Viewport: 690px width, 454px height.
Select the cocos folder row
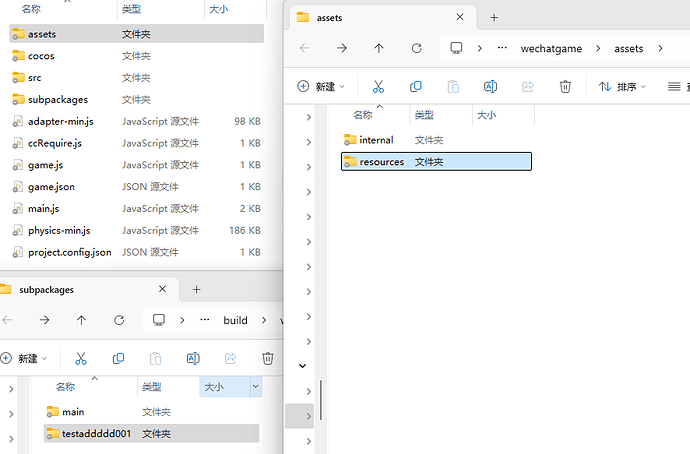136,56
